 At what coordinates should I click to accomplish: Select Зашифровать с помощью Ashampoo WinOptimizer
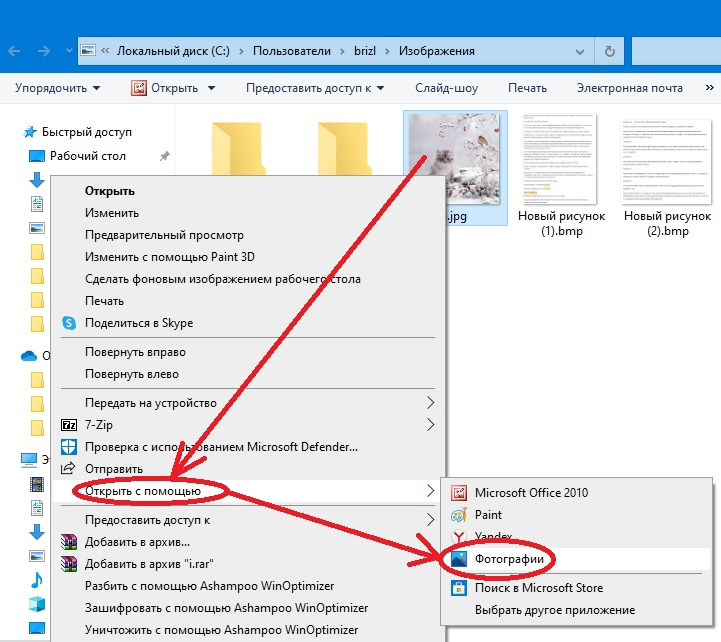248,608
